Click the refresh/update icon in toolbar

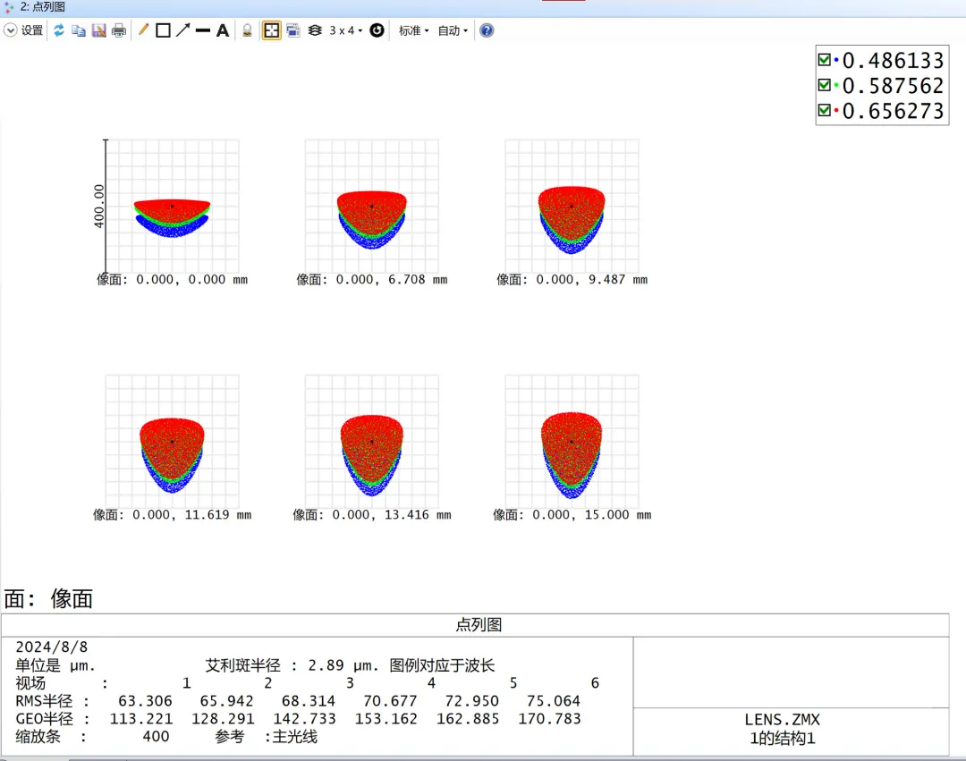[59, 31]
